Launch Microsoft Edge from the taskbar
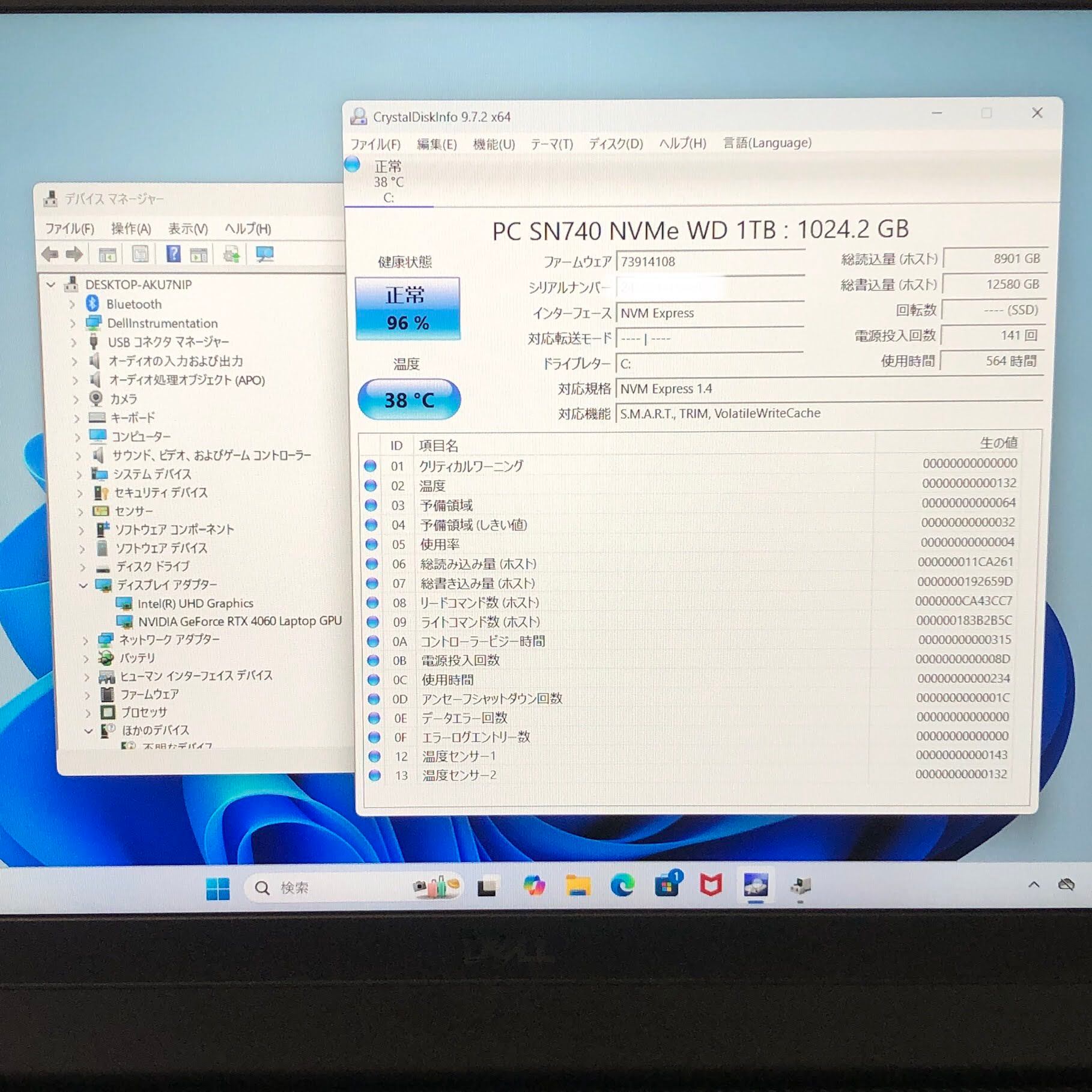 pos(622,886)
